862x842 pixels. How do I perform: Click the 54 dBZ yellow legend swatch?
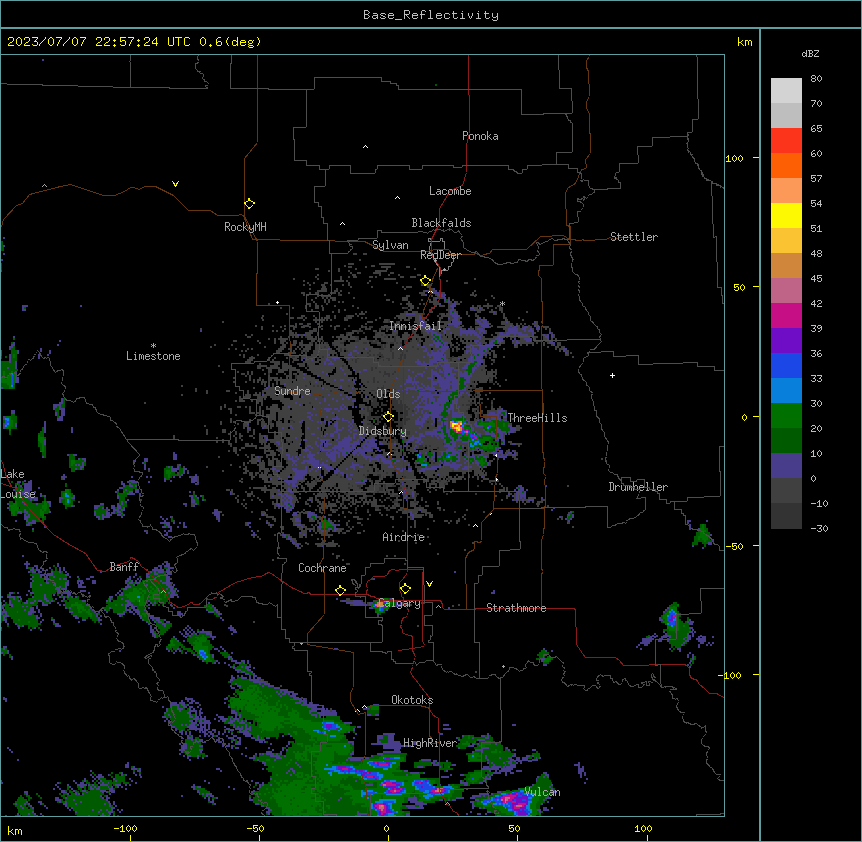pyautogui.click(x=786, y=215)
